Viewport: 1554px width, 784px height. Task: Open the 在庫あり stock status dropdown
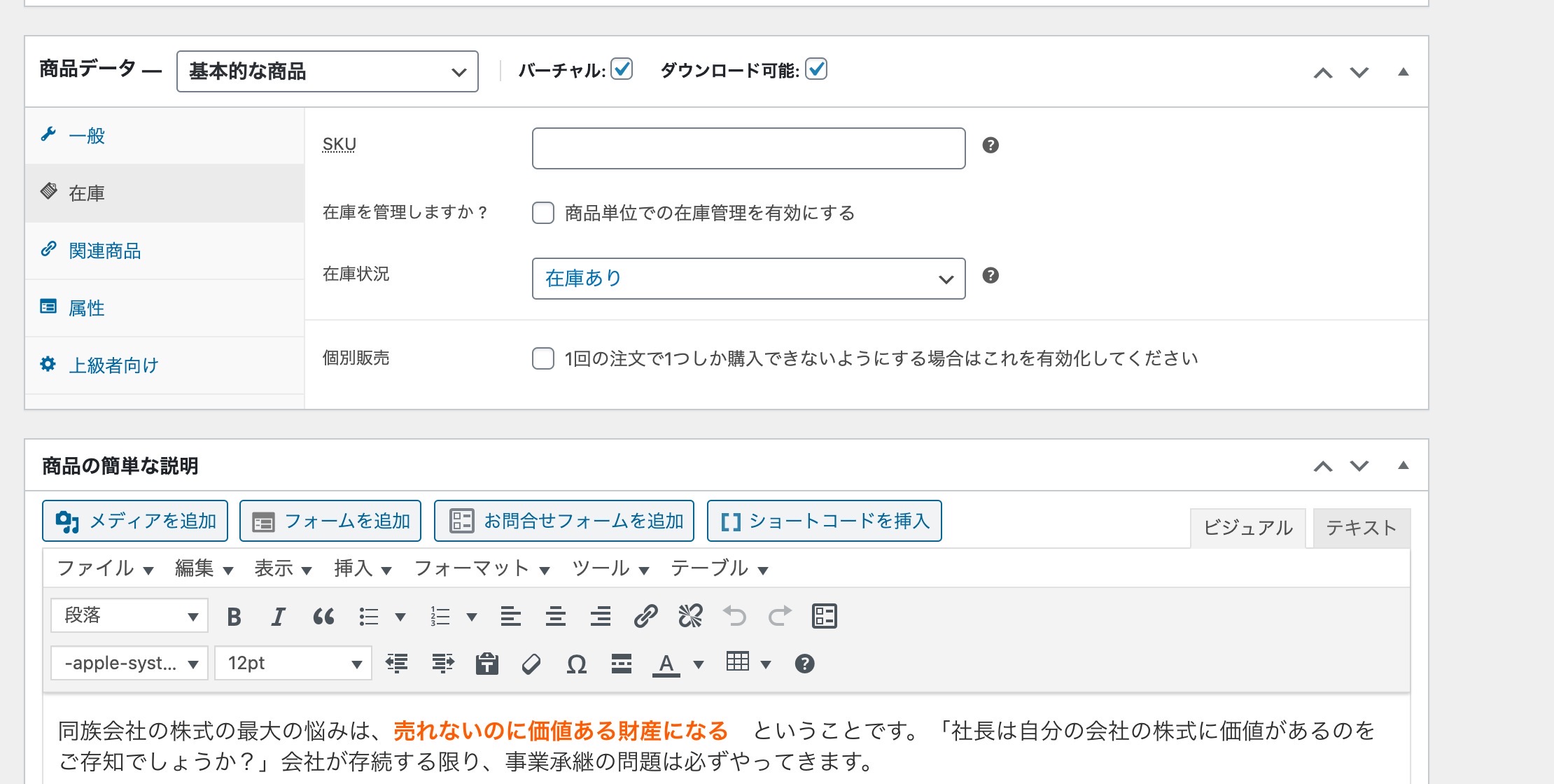pos(748,279)
